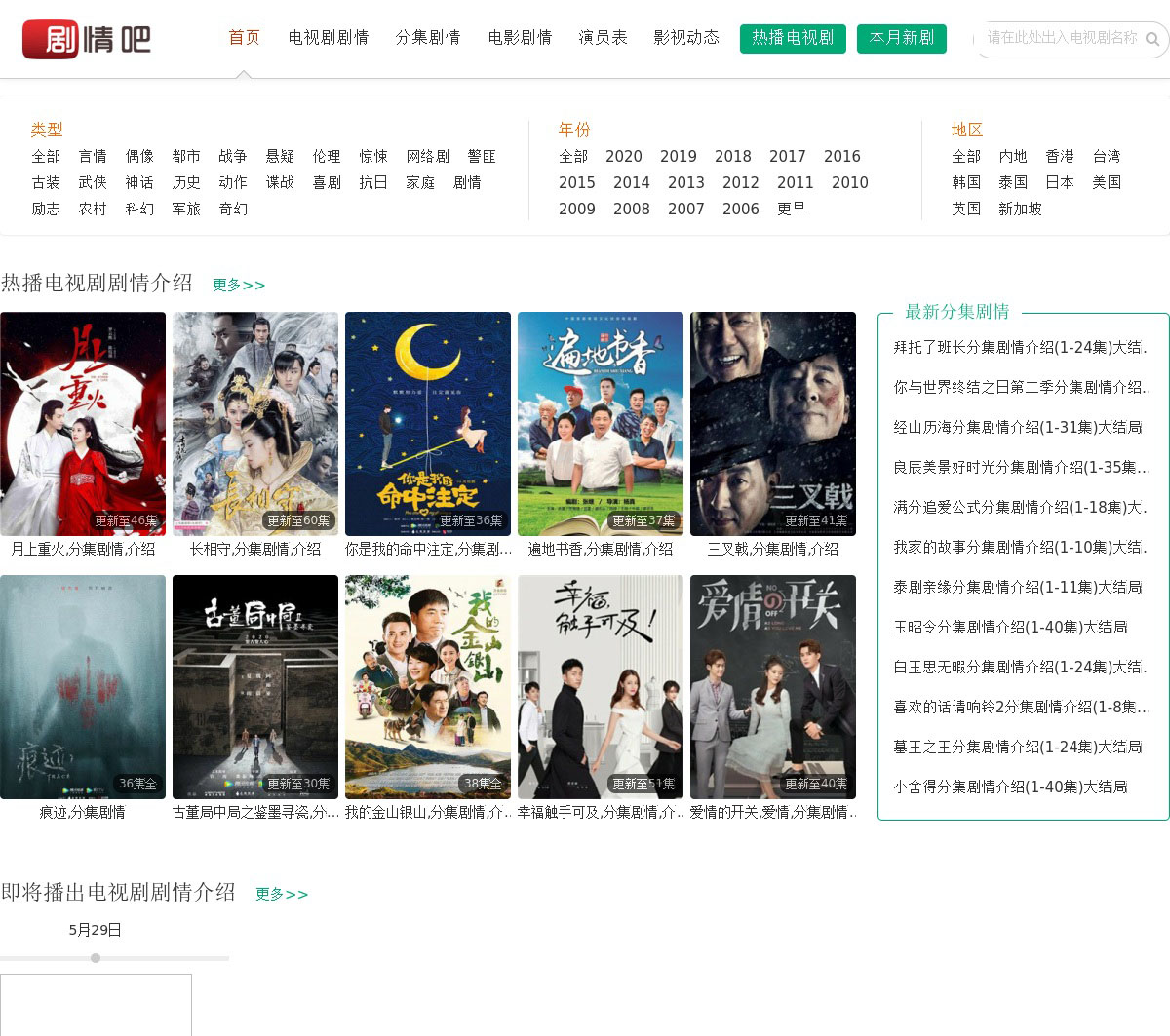Open 玉昭令分集剧情介绍(1-40集) link
This screenshot has width=1170, height=1036.
click(x=1011, y=628)
